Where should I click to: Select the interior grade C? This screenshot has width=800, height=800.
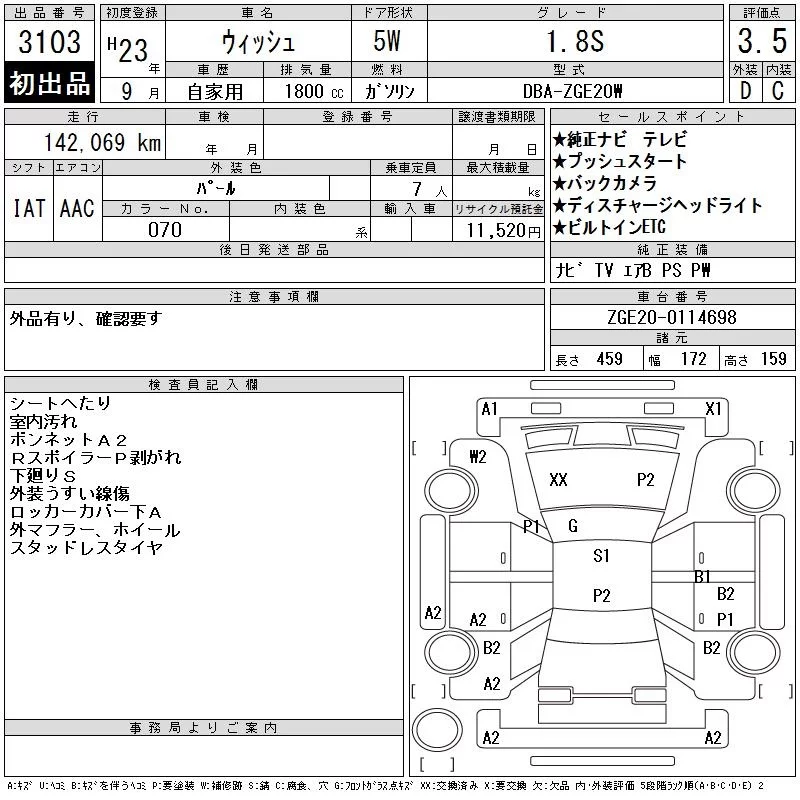pos(778,91)
